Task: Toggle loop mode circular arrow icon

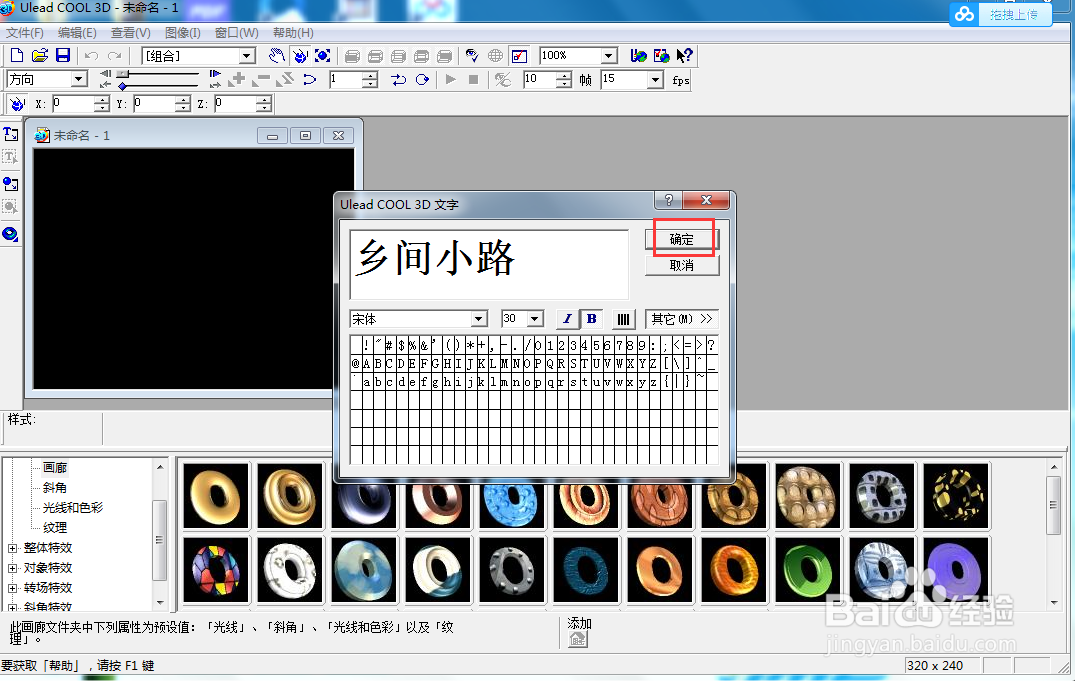Action: coord(422,80)
